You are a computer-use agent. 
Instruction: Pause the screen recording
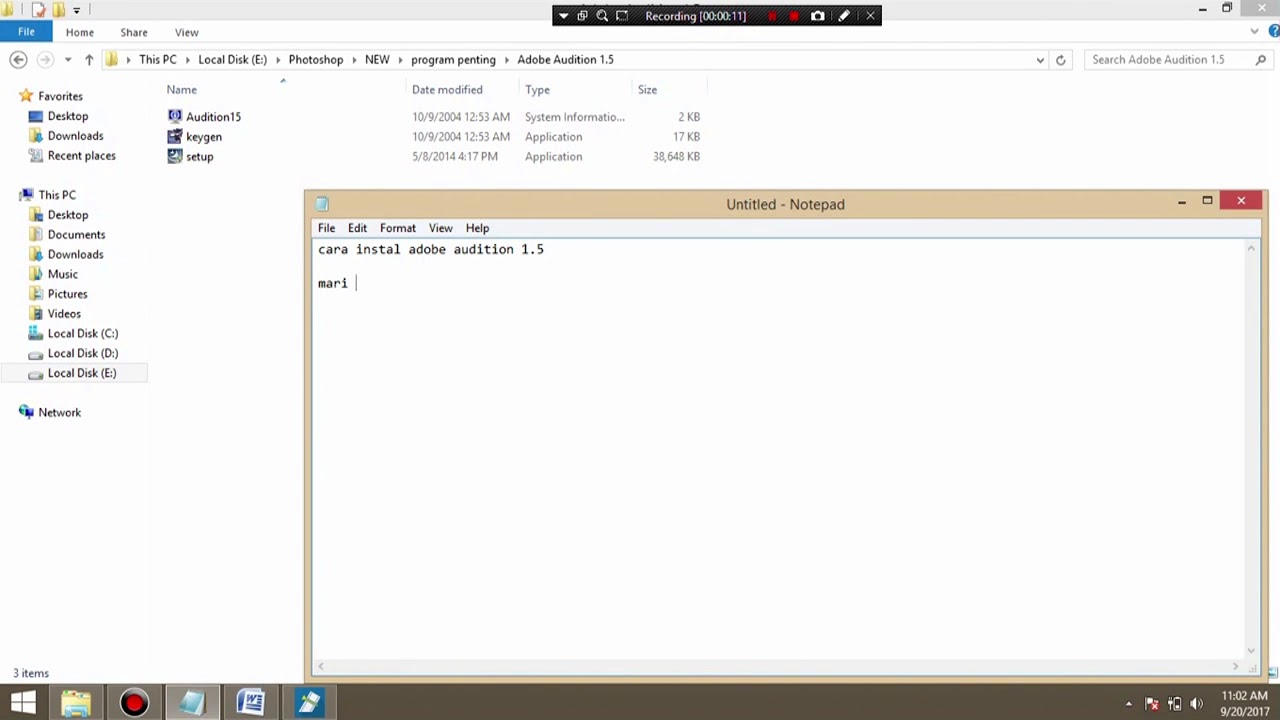point(772,16)
